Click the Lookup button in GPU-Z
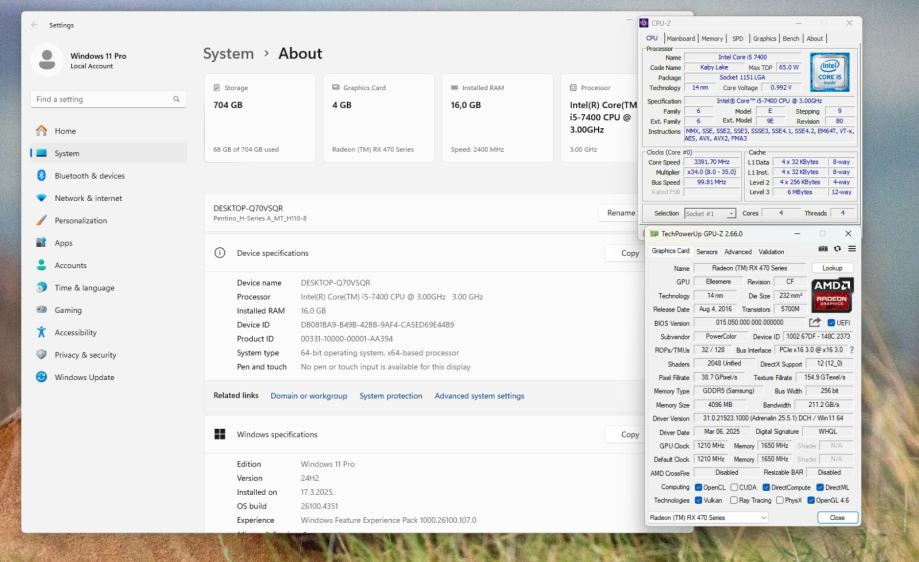919x562 pixels. (x=831, y=268)
